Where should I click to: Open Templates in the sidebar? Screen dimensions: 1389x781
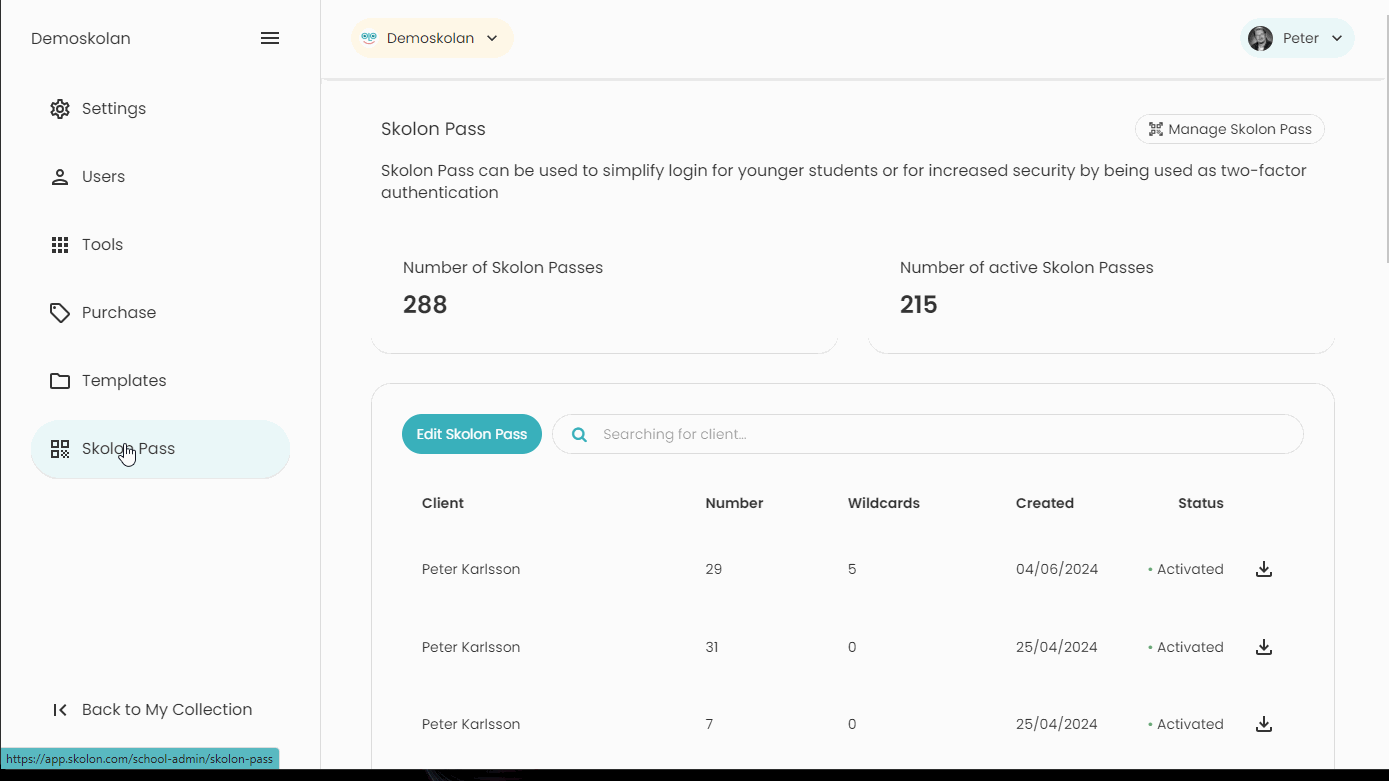point(160,381)
